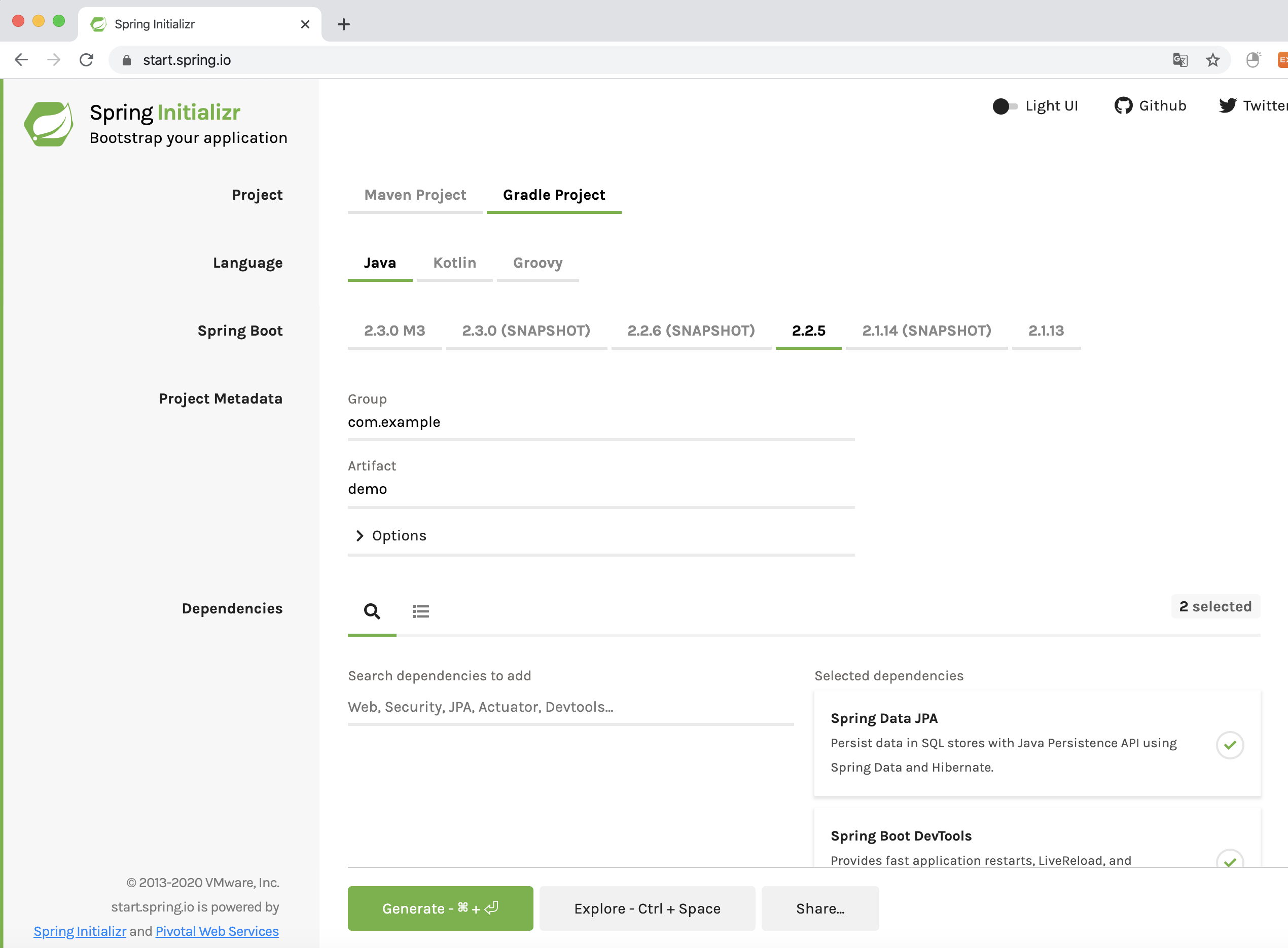Click the Twitter bird icon
Image resolution: width=1288 pixels, height=948 pixels.
click(1227, 105)
